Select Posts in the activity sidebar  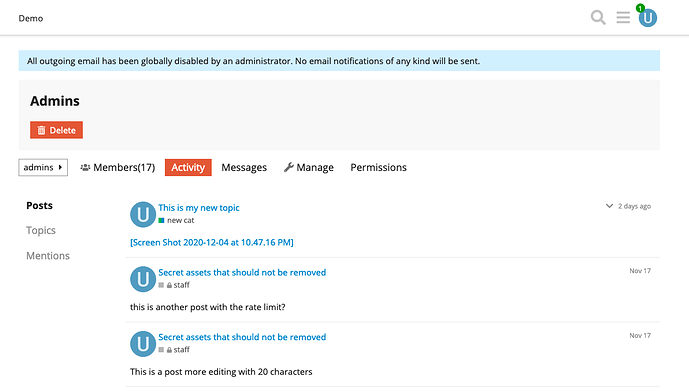click(40, 206)
